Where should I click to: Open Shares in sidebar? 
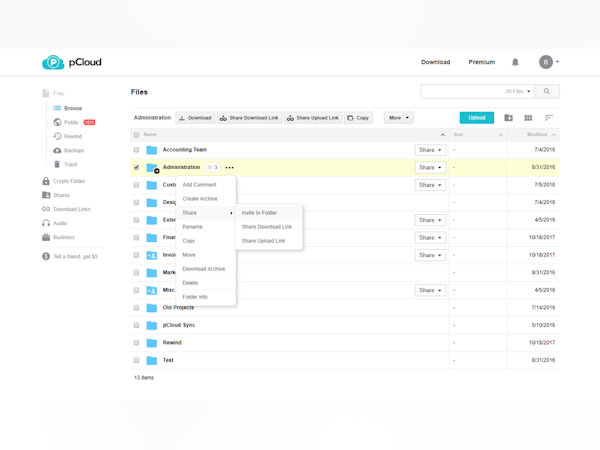click(56, 195)
